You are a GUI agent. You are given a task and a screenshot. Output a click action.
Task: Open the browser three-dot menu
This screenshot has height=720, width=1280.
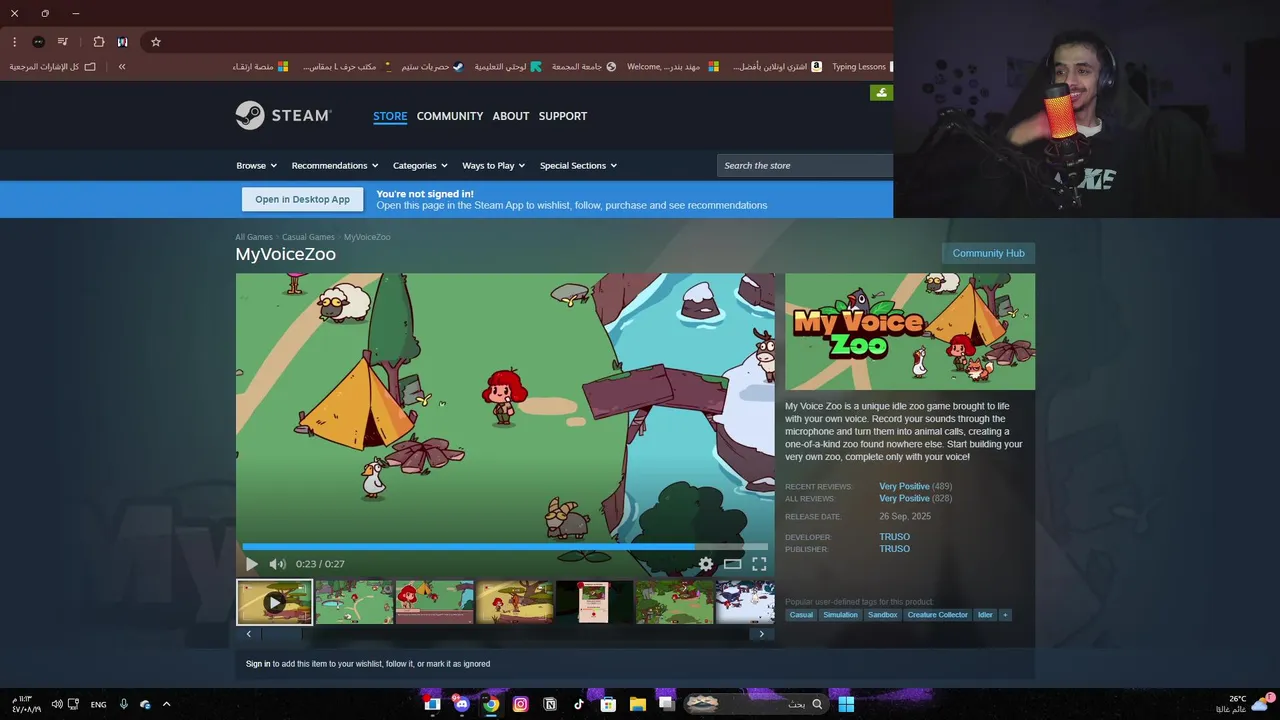14,42
